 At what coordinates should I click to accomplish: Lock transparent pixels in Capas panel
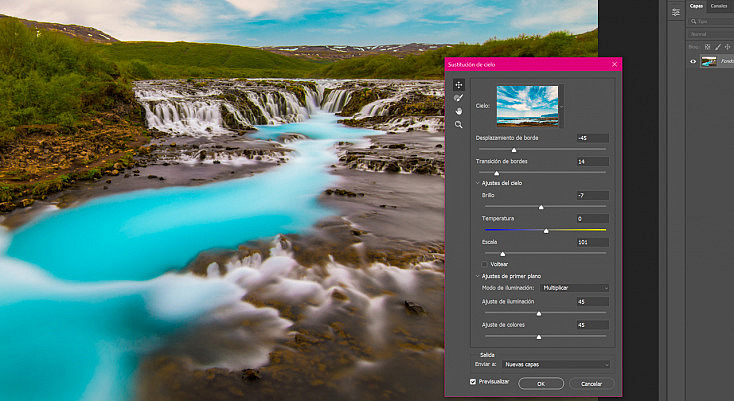[x=707, y=47]
